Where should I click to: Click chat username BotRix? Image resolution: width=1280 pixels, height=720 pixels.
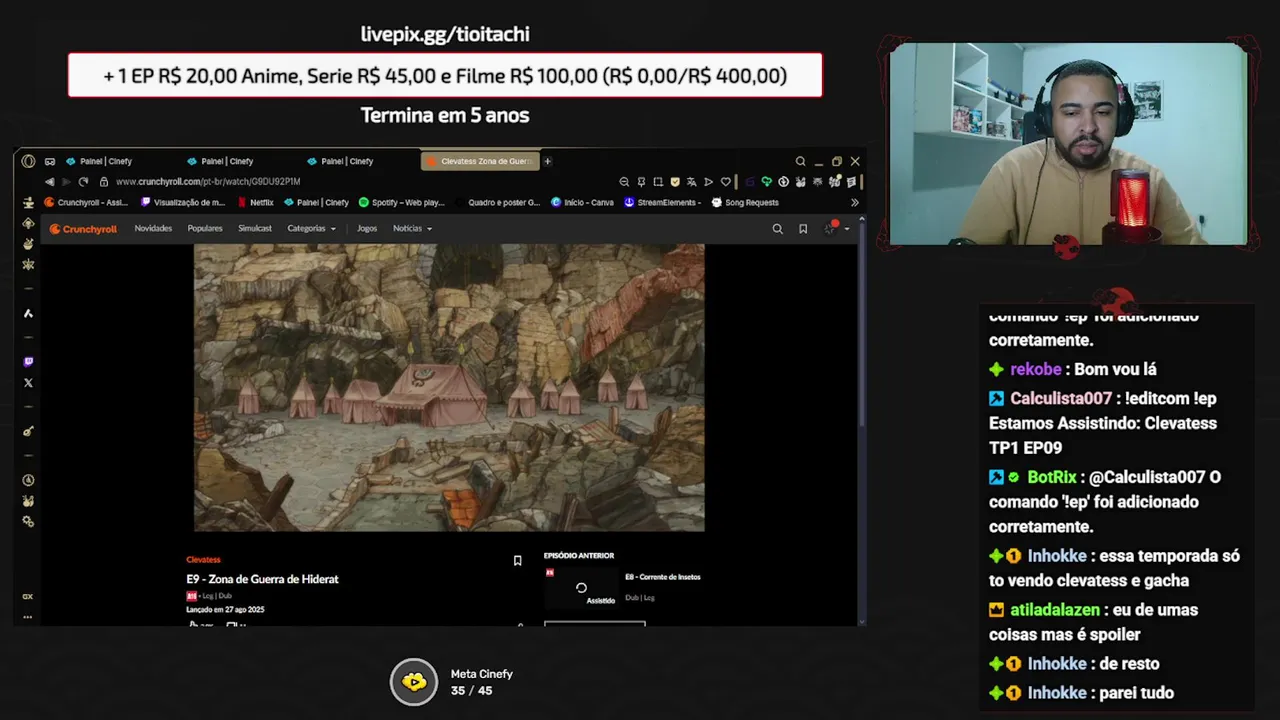tap(1052, 477)
